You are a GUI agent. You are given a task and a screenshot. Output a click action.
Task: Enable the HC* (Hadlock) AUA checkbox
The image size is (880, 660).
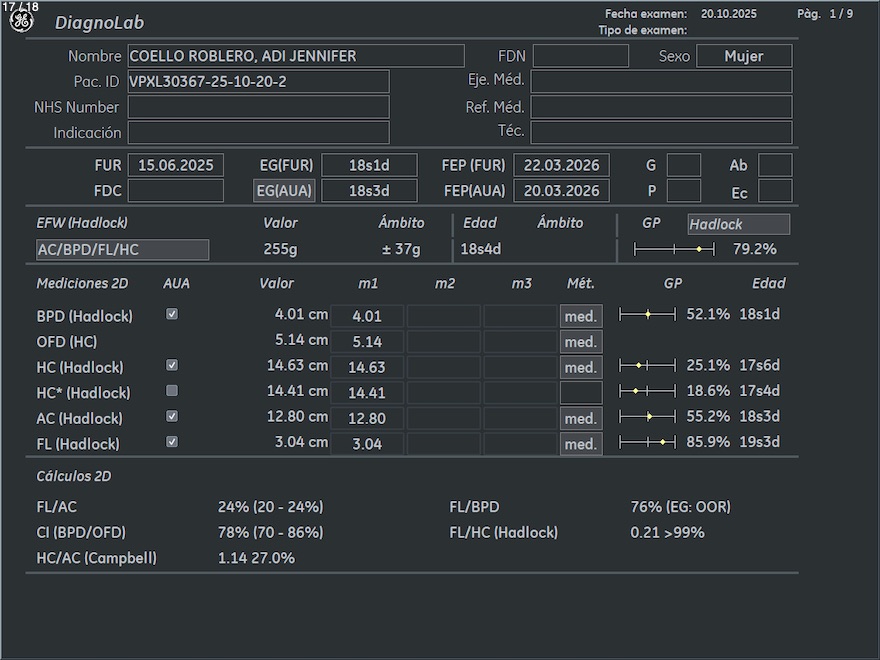pyautogui.click(x=172, y=391)
